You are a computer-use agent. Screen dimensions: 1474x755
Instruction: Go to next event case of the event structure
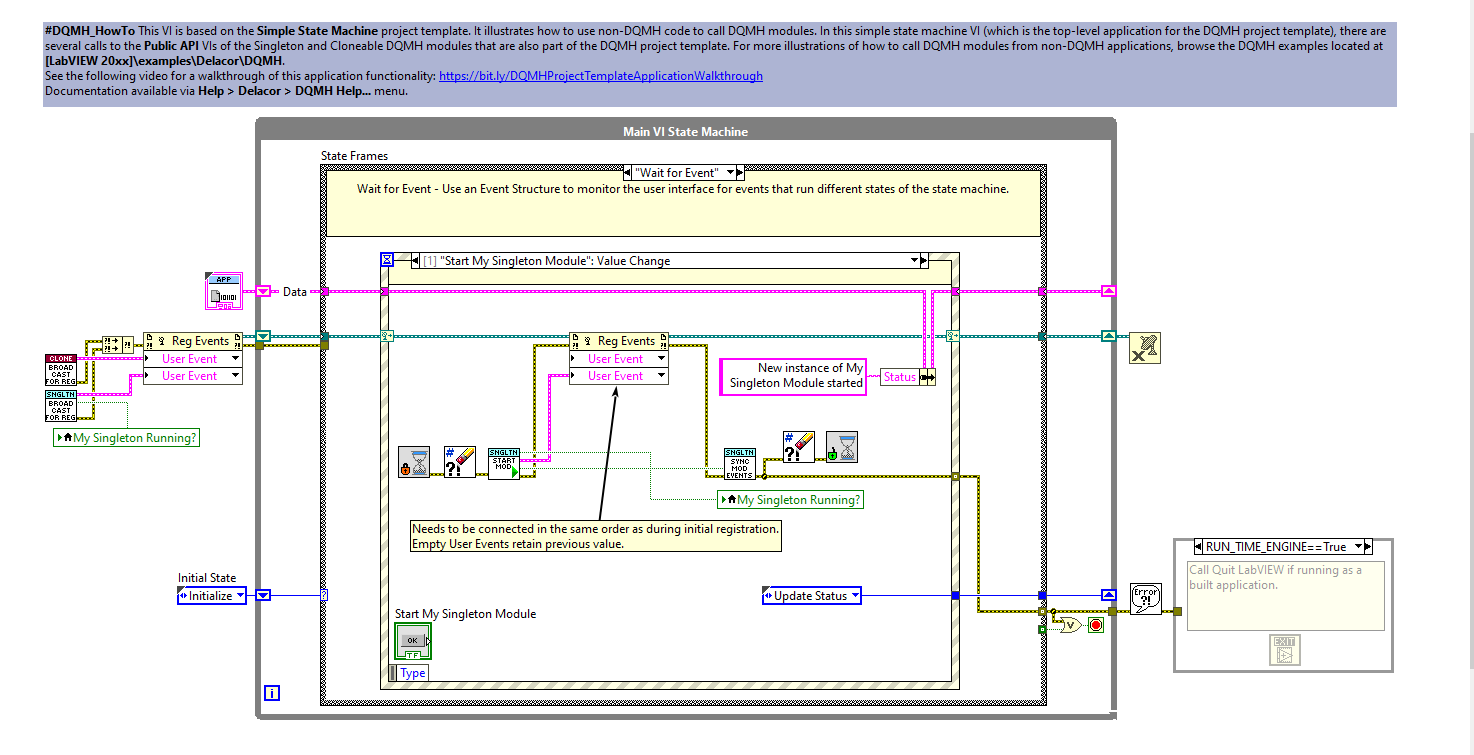924,260
